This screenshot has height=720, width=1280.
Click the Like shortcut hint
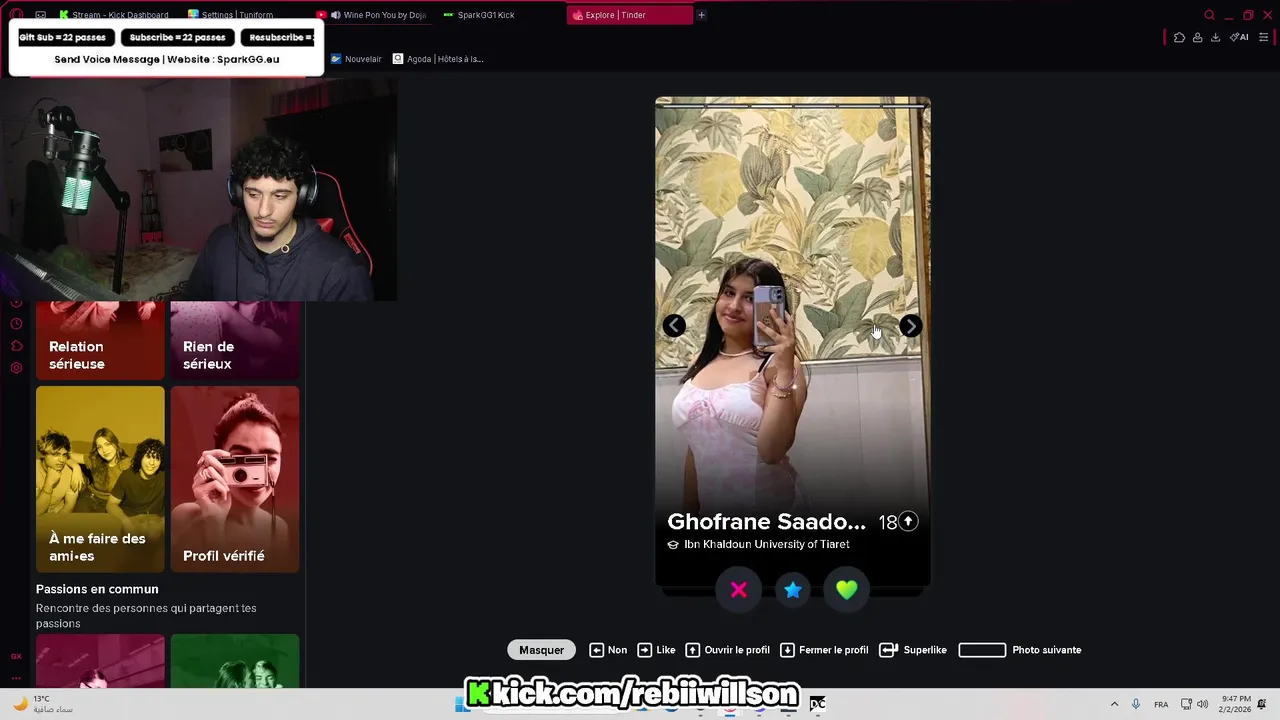pyautogui.click(x=656, y=650)
